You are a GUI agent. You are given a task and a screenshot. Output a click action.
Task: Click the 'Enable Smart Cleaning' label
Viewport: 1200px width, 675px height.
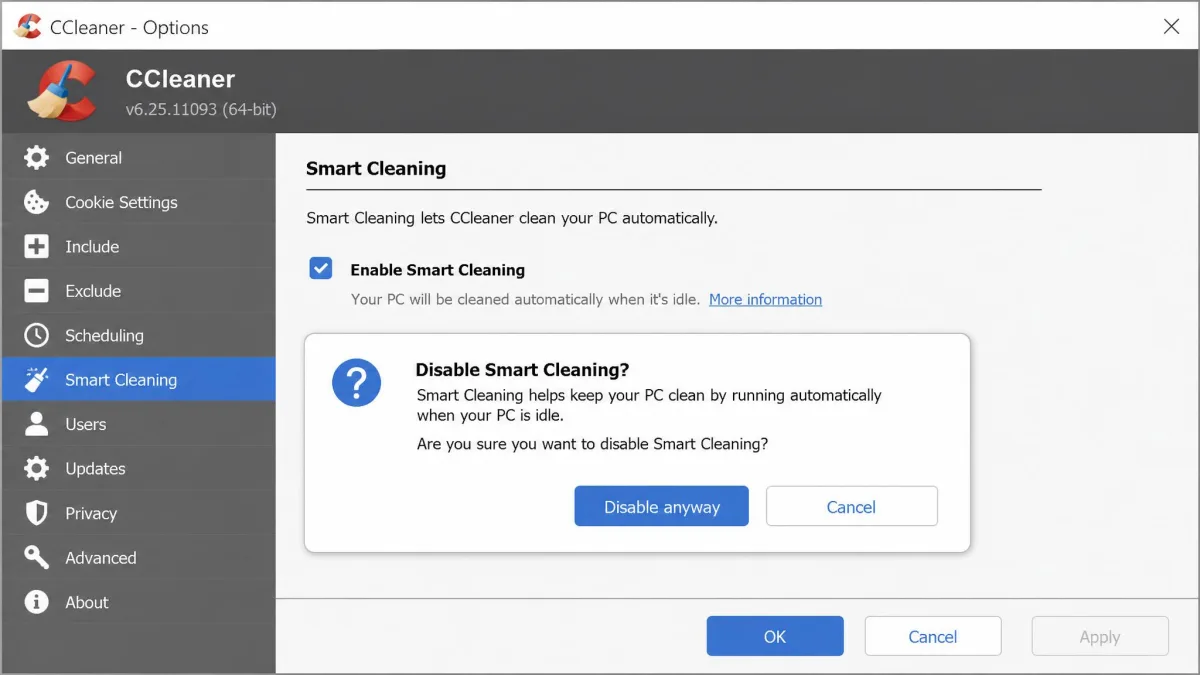[x=437, y=270]
